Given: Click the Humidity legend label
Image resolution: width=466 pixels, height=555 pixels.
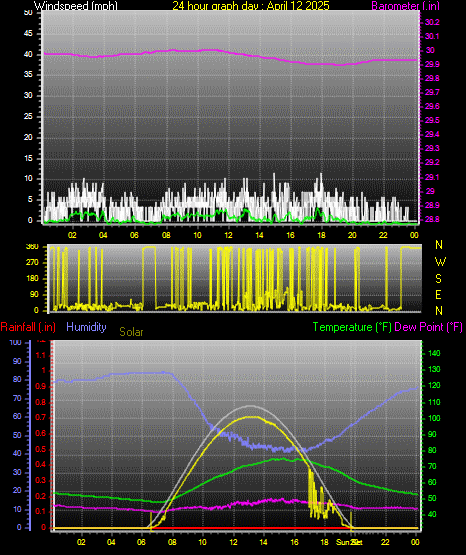Looking at the screenshot, I should [x=86, y=327].
